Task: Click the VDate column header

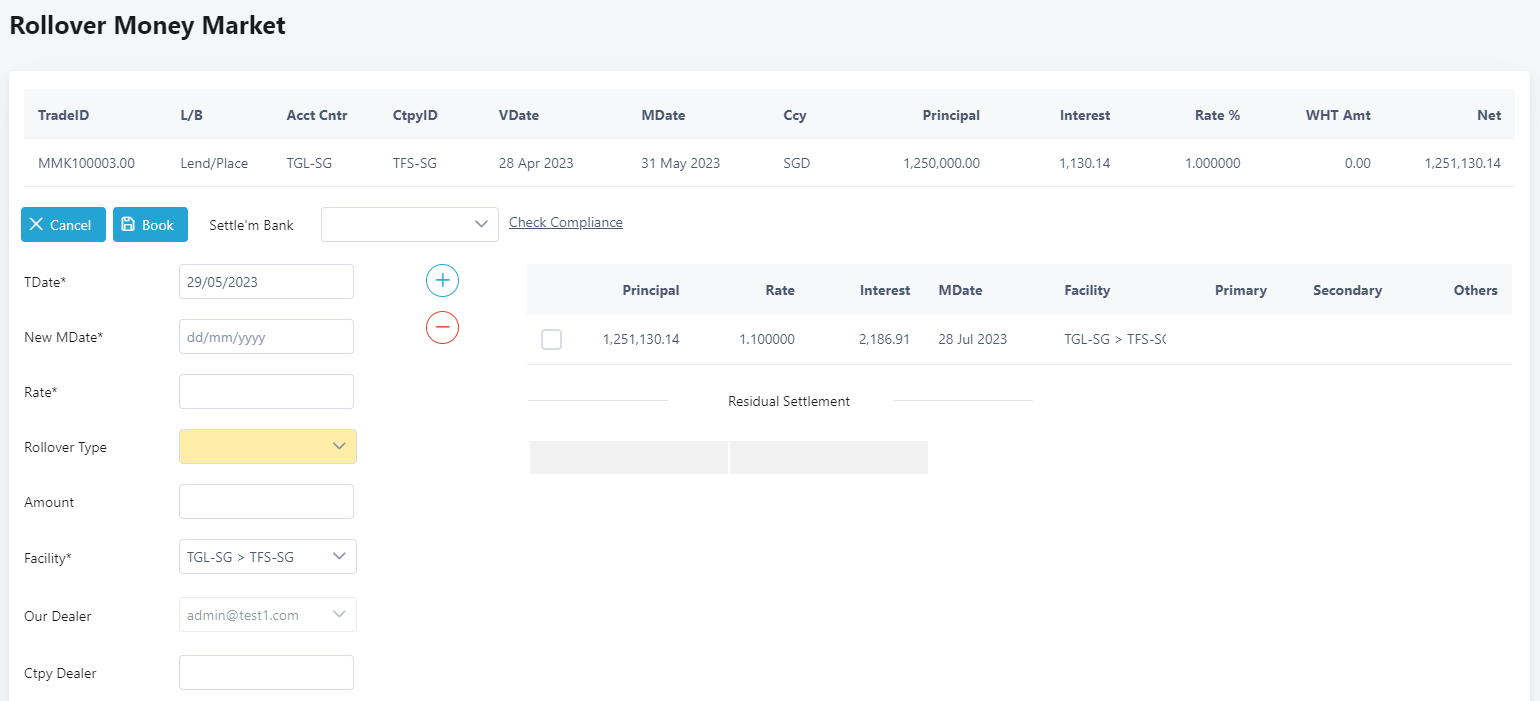Action: point(519,115)
